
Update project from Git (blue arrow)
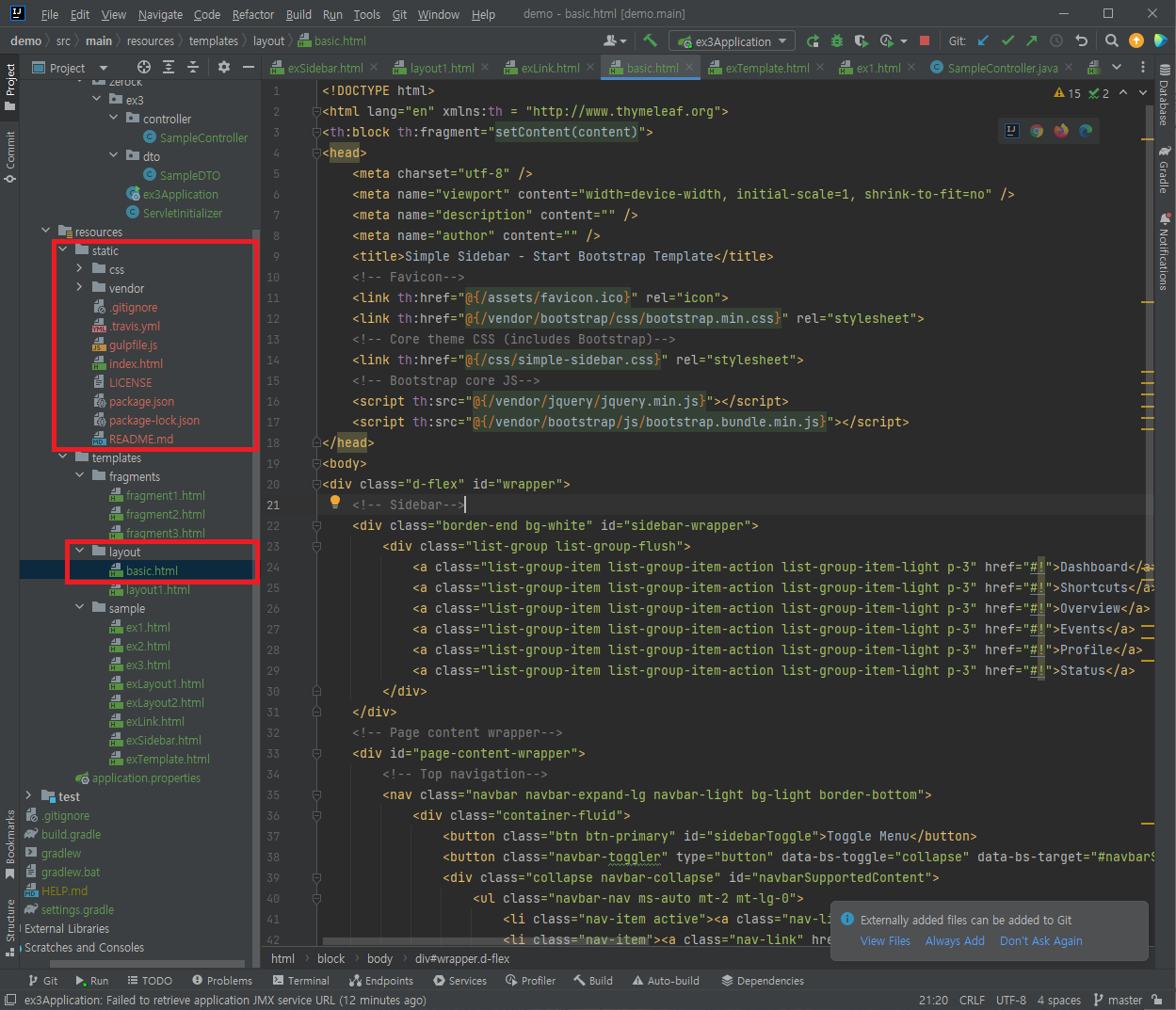point(983,40)
